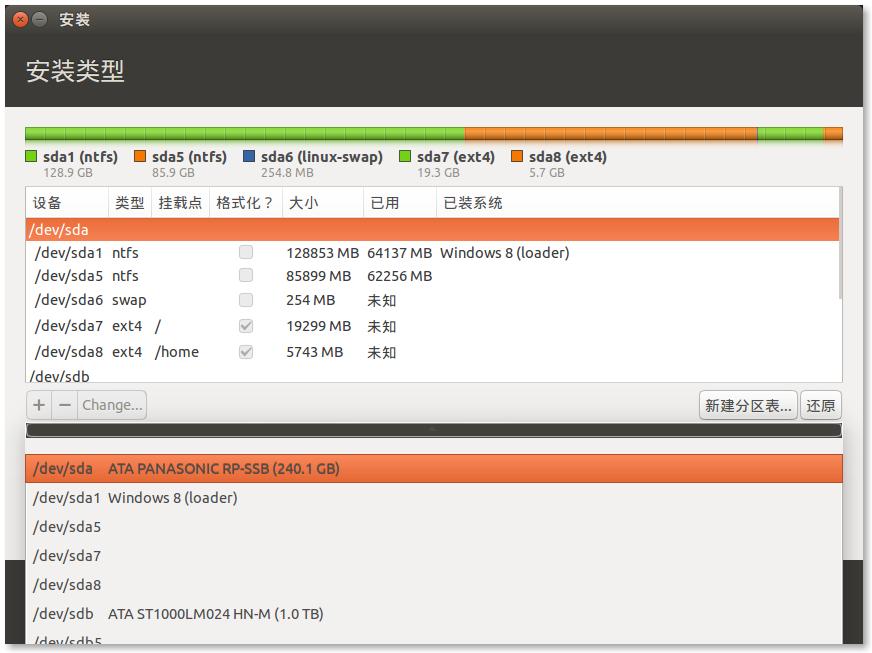Click the green sda1 ntfs legend swatch
872x653 pixels.
point(31,157)
